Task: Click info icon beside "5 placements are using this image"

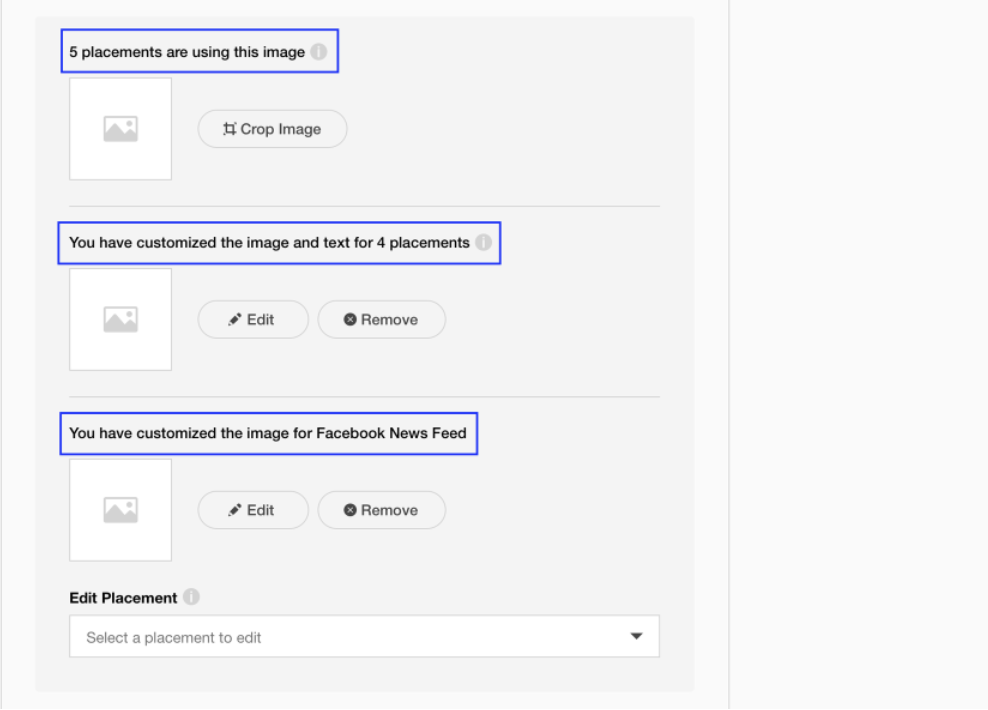Action: click(318, 52)
